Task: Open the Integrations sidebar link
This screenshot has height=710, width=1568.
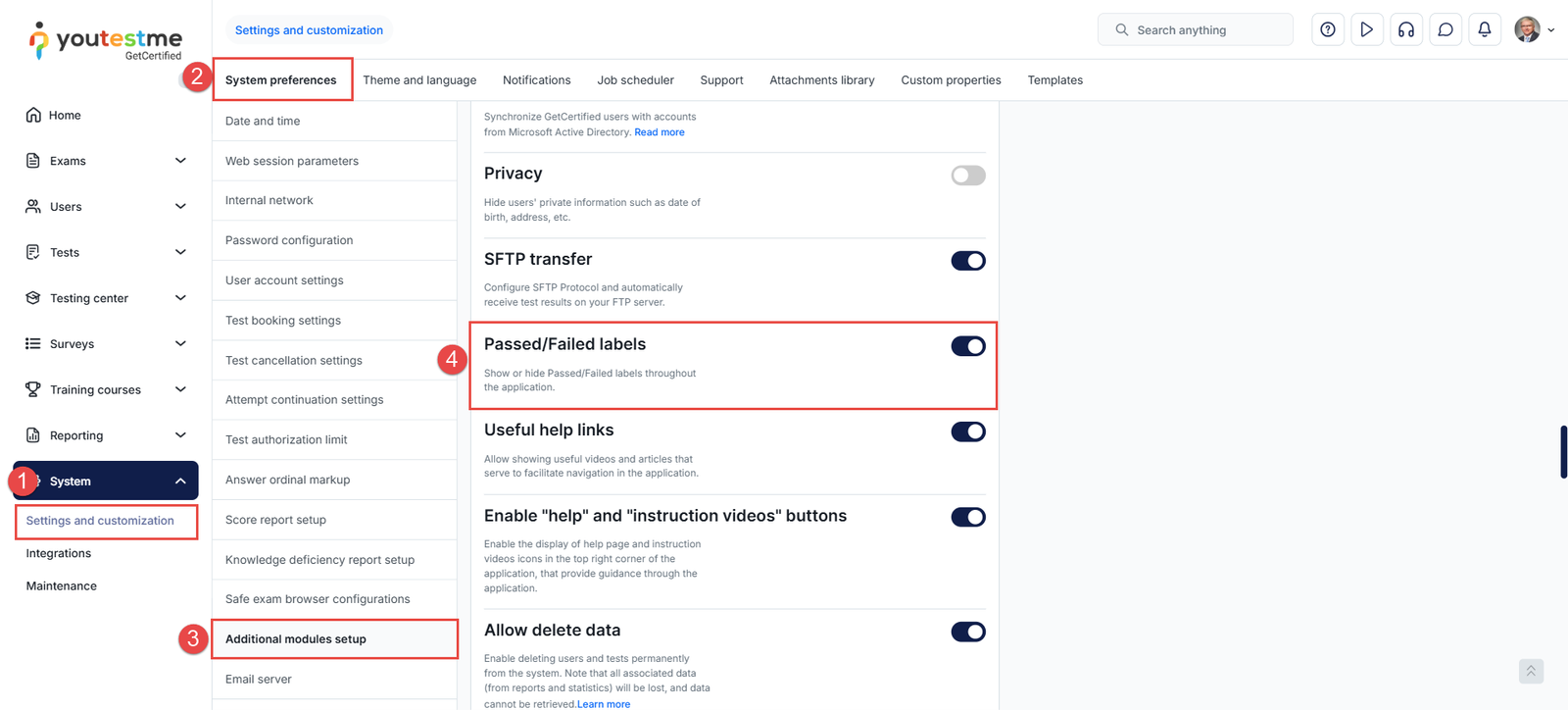Action: point(59,553)
